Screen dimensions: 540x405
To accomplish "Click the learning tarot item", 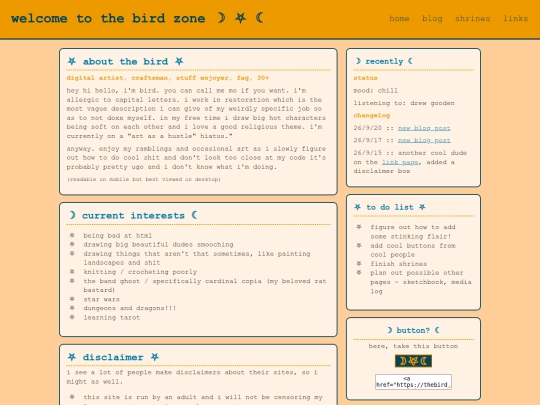I will [x=112, y=318].
